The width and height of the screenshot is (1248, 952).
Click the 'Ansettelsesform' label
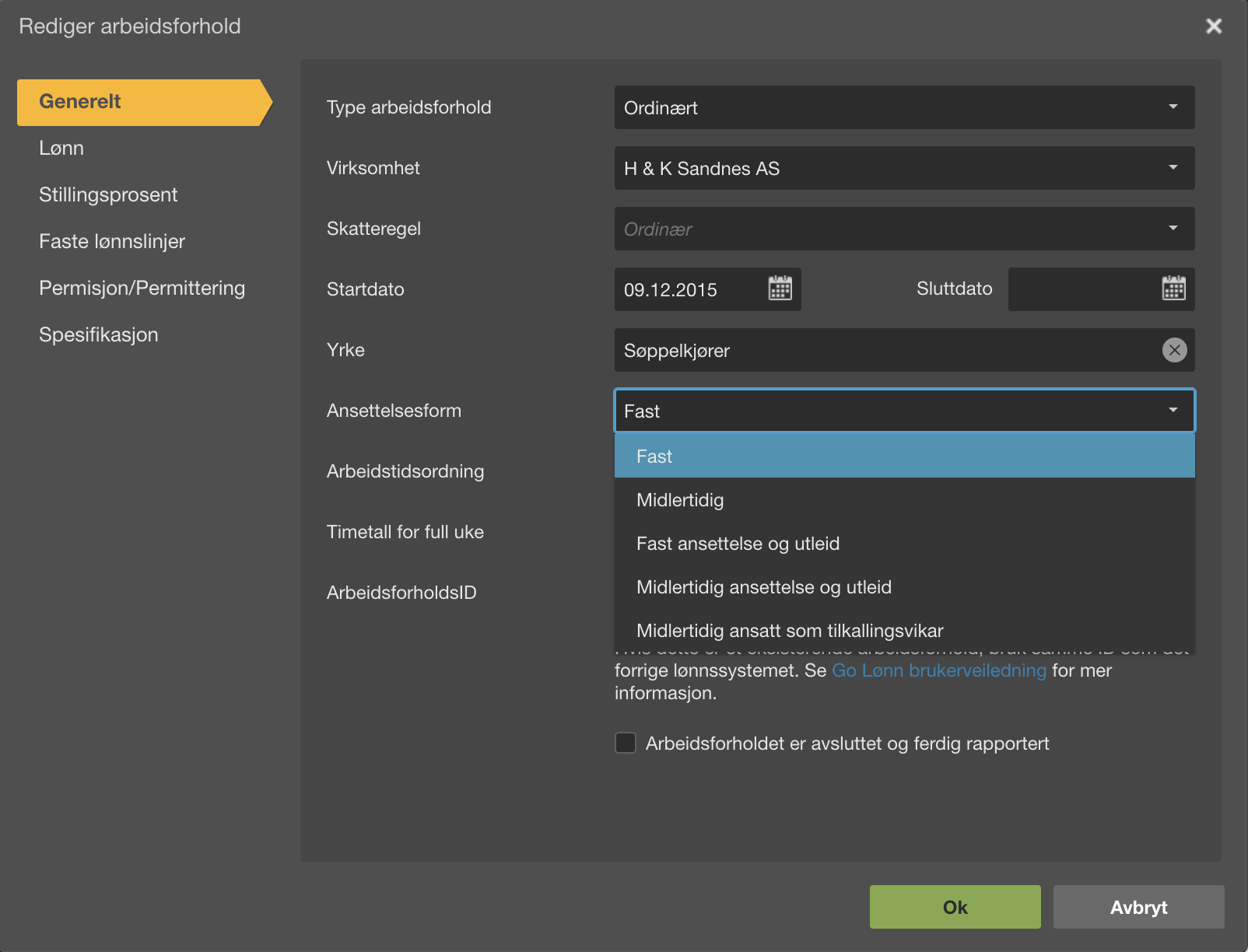click(x=394, y=411)
